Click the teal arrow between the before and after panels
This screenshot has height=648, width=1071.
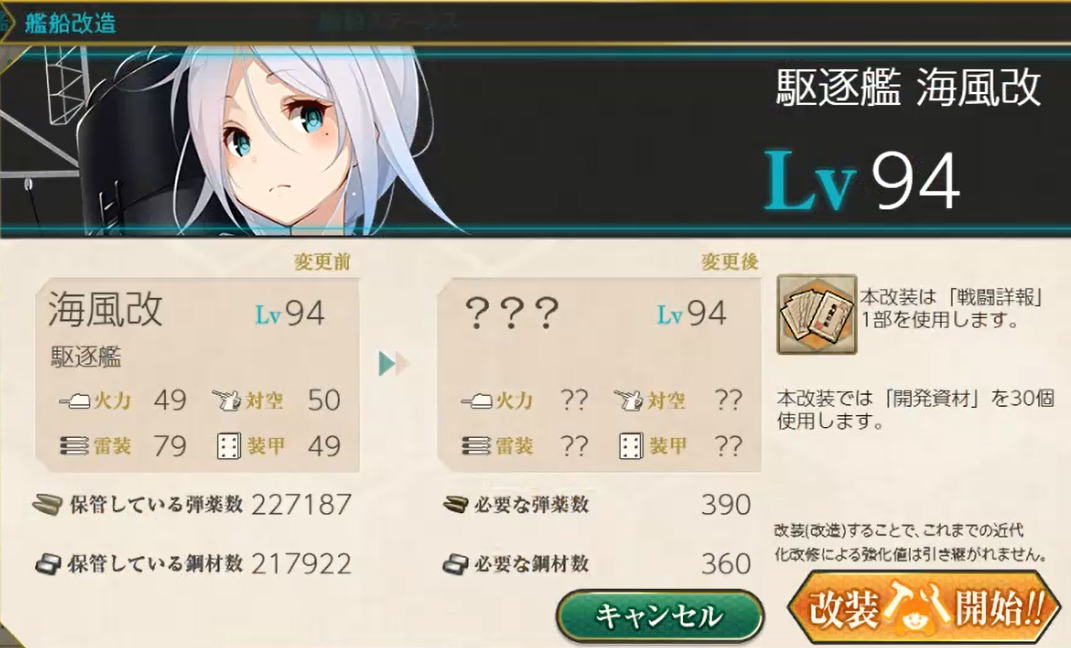(393, 364)
